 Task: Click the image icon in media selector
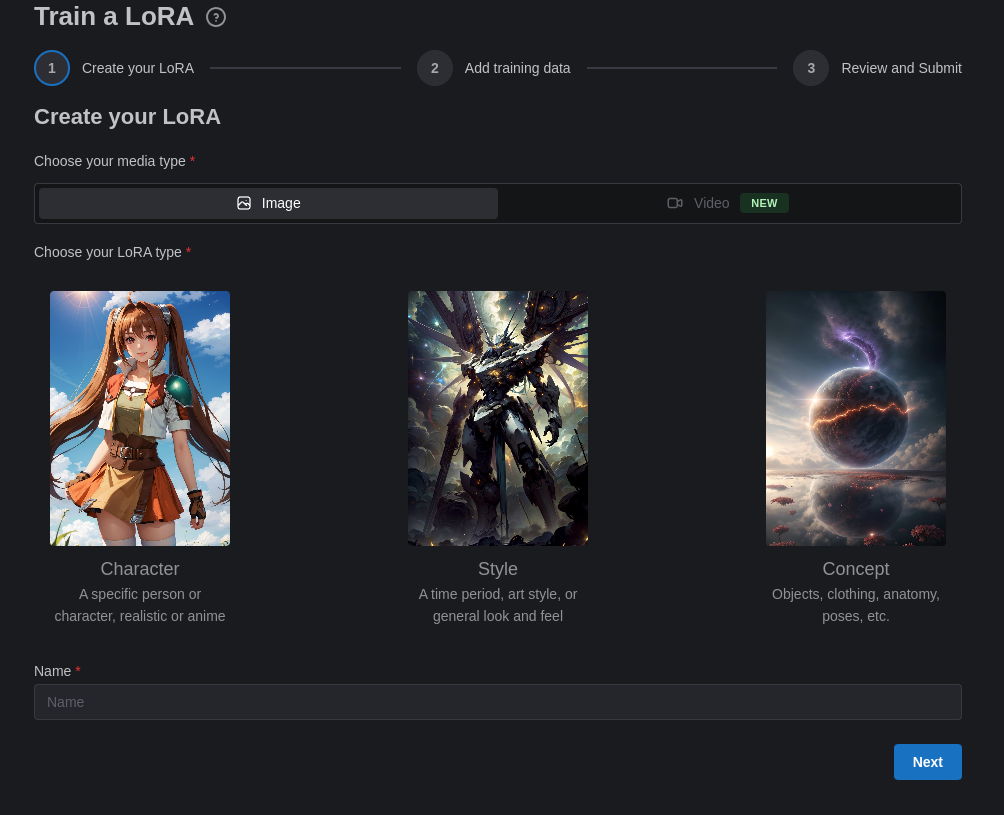tap(244, 203)
